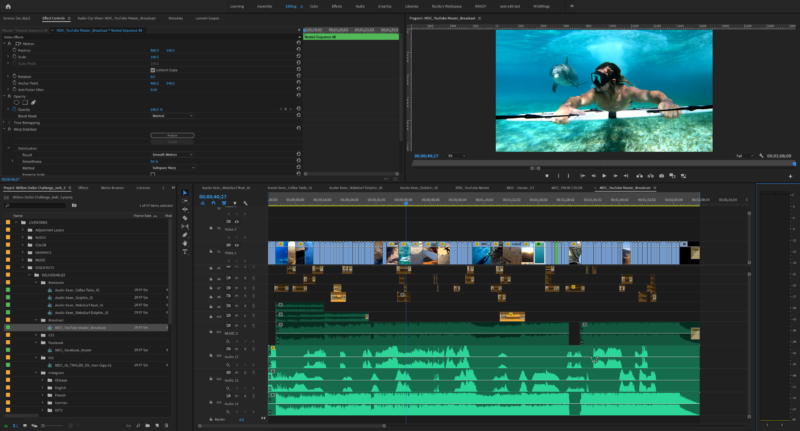Screen dimensions: 800x431
Task: Open the Audio workspace
Action: (x=360, y=7)
